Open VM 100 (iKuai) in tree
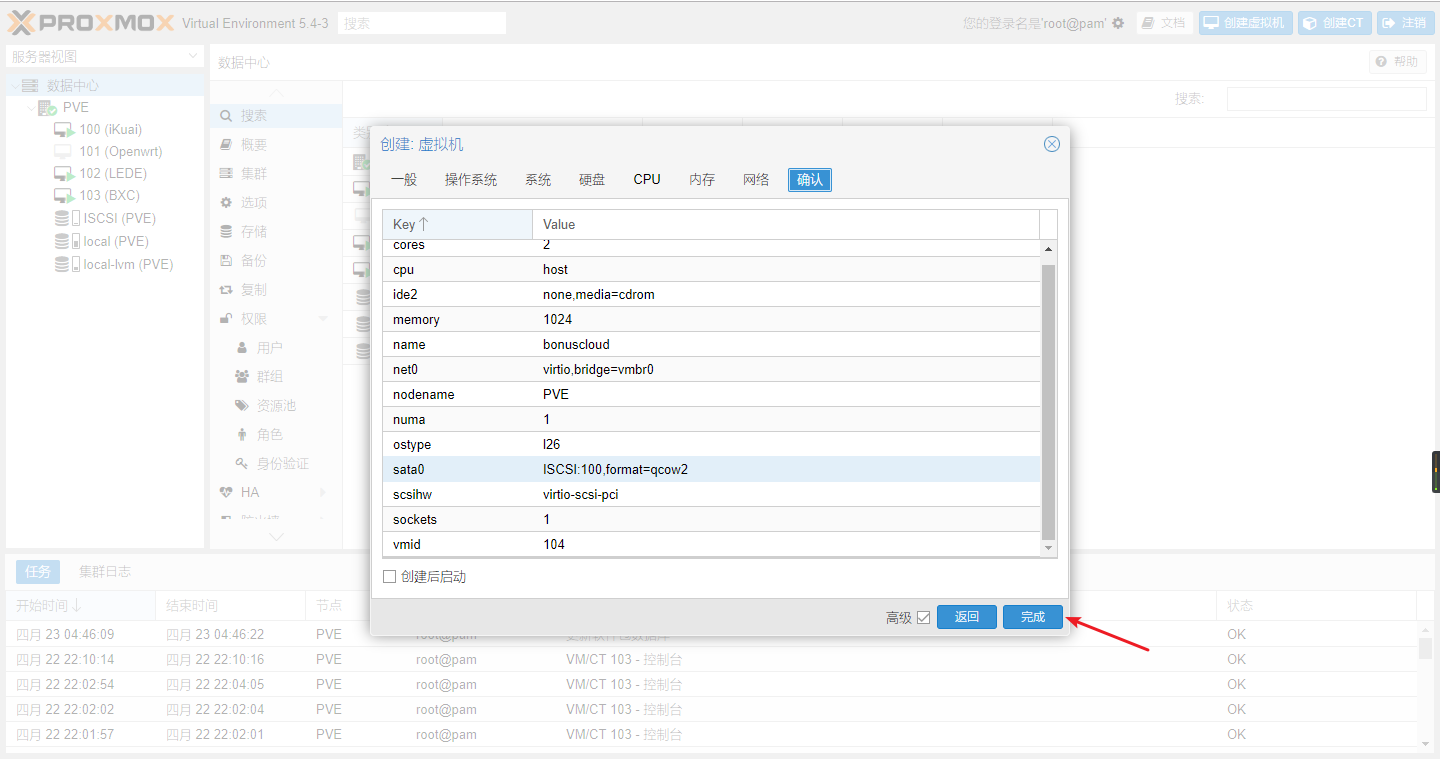1440x759 pixels. click(x=110, y=129)
